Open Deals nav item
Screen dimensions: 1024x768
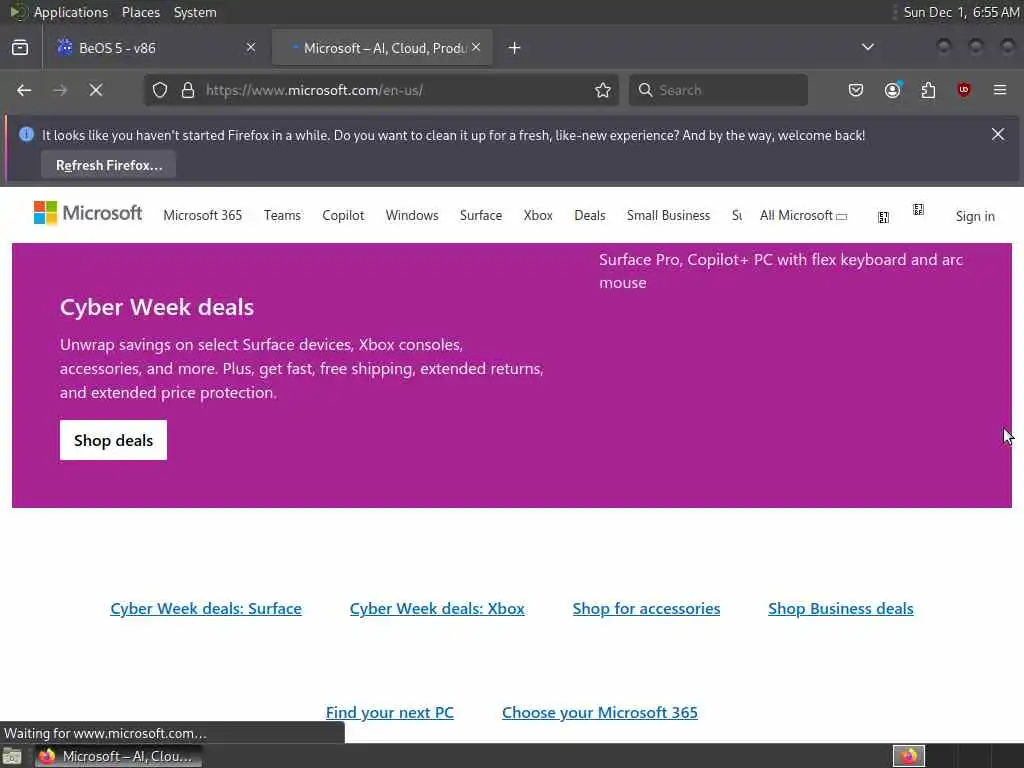click(590, 216)
